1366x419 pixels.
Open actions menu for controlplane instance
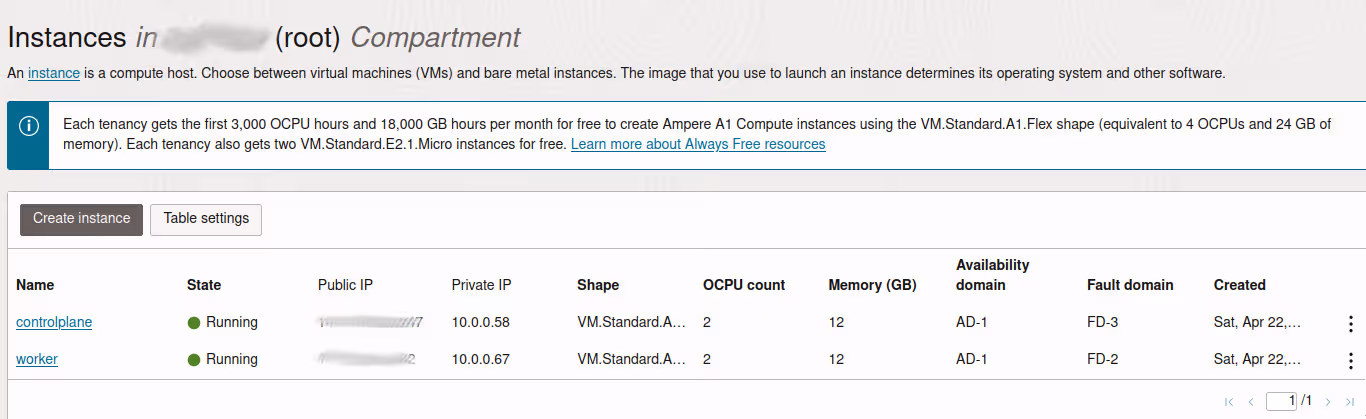[1351, 323]
